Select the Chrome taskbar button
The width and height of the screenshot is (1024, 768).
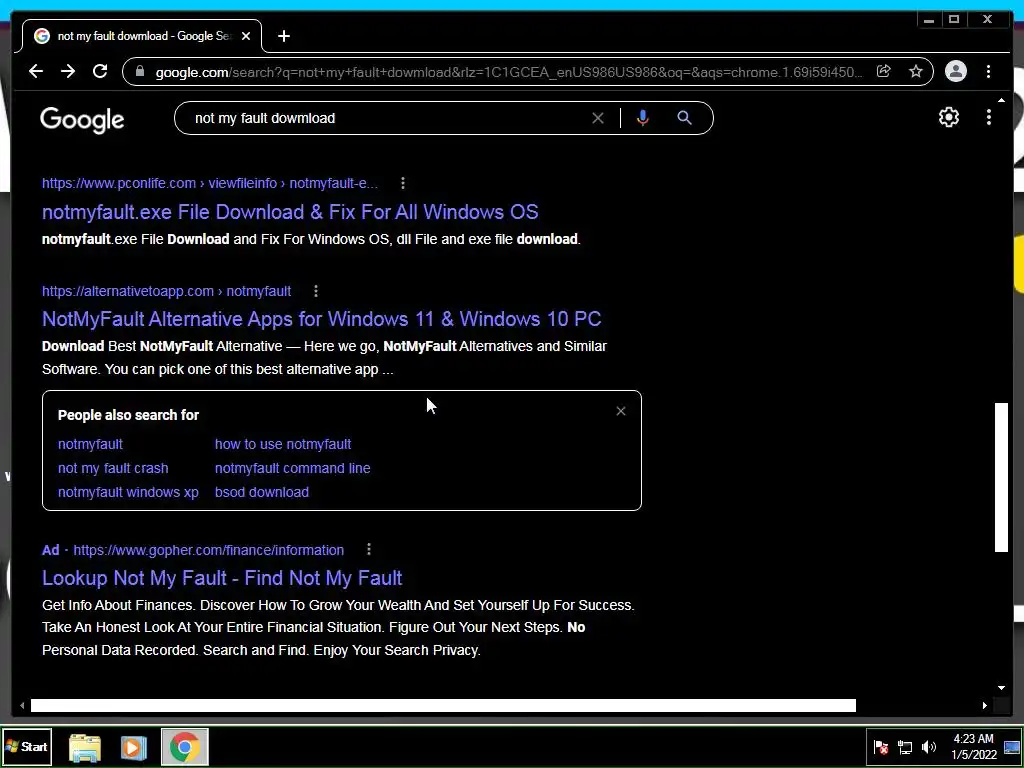click(x=185, y=747)
